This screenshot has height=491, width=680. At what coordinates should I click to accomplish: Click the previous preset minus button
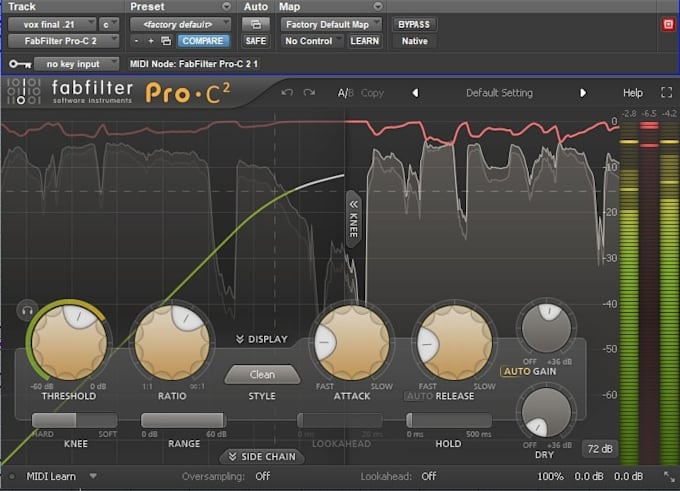point(136,41)
